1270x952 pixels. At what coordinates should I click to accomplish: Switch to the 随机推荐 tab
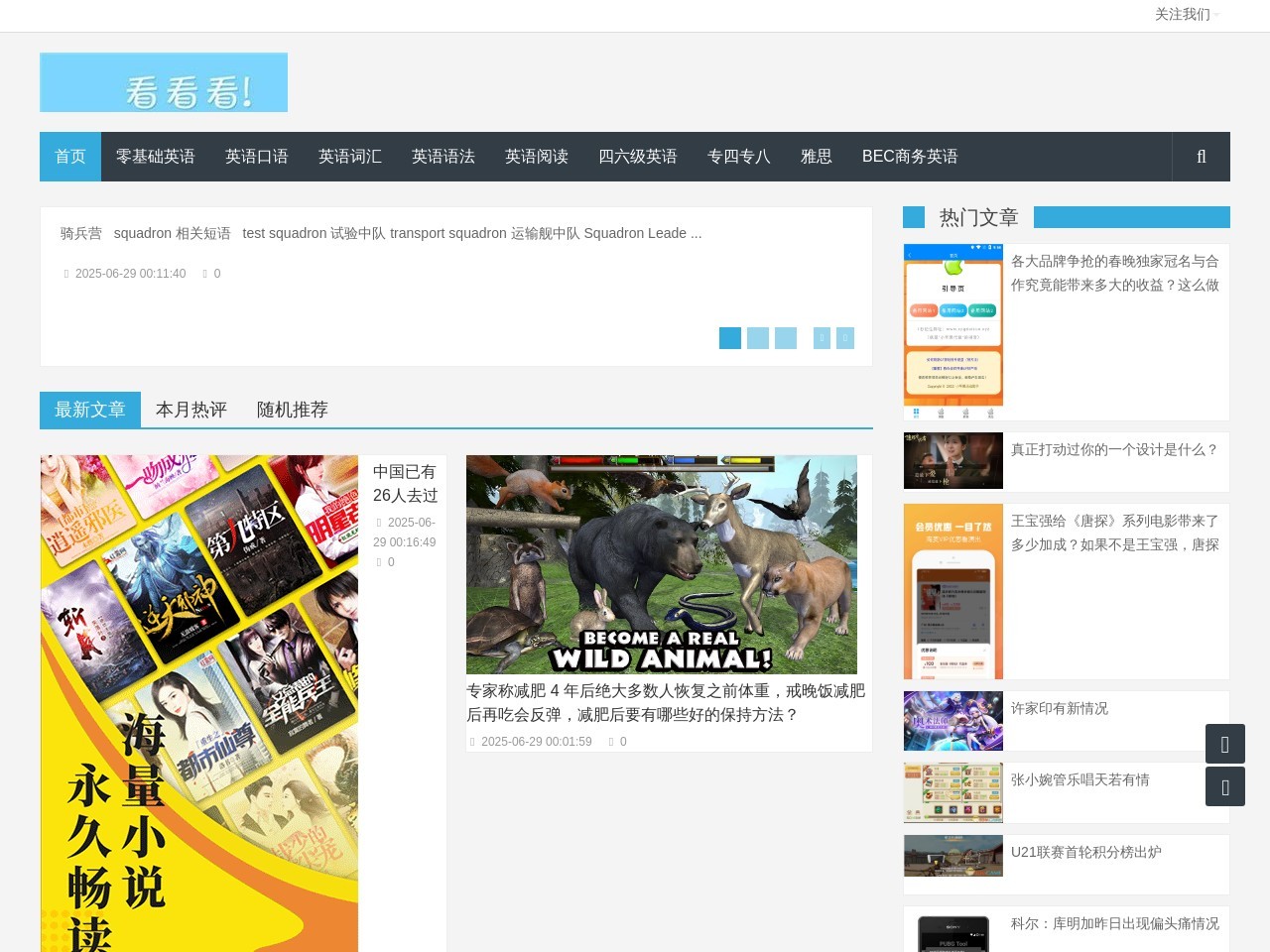(x=292, y=410)
